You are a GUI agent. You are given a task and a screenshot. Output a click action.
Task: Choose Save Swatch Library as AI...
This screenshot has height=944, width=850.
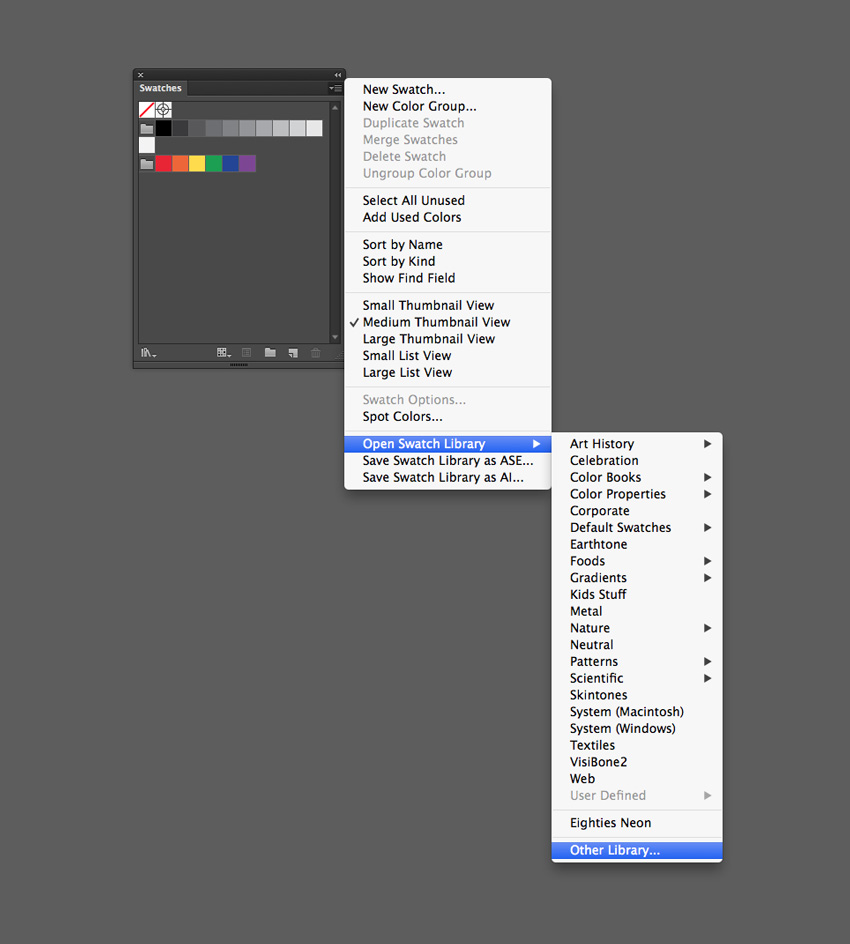(447, 477)
